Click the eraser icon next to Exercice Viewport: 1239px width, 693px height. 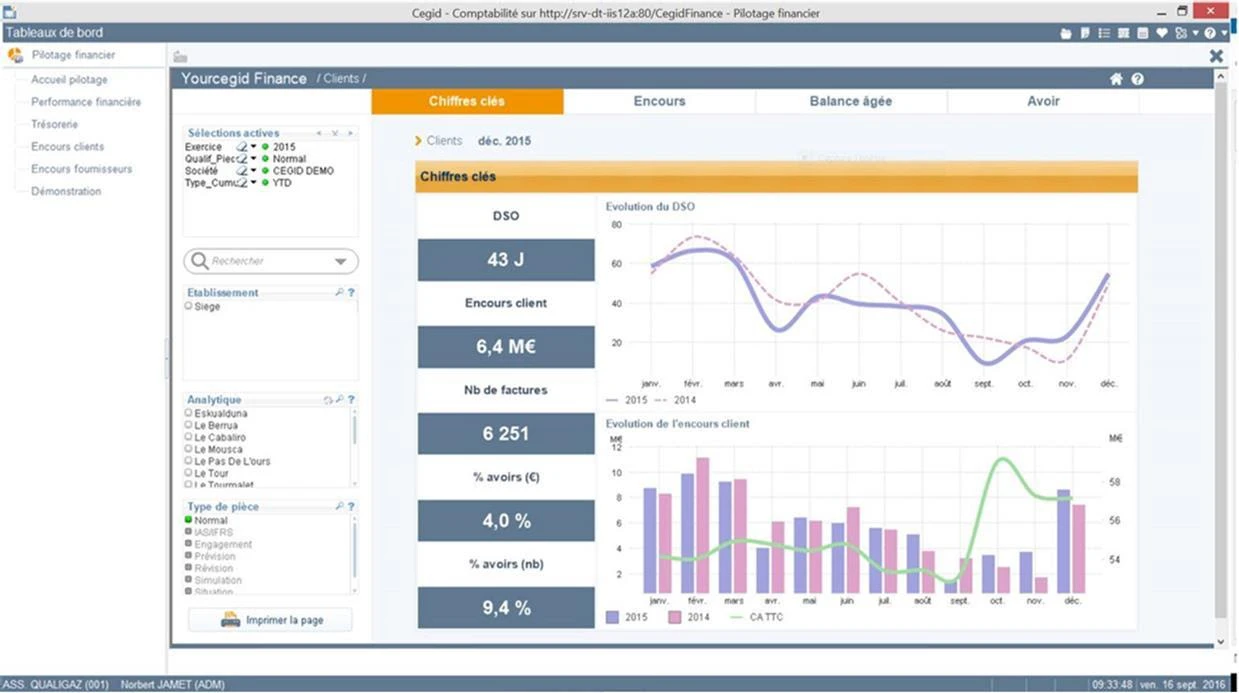coord(242,147)
